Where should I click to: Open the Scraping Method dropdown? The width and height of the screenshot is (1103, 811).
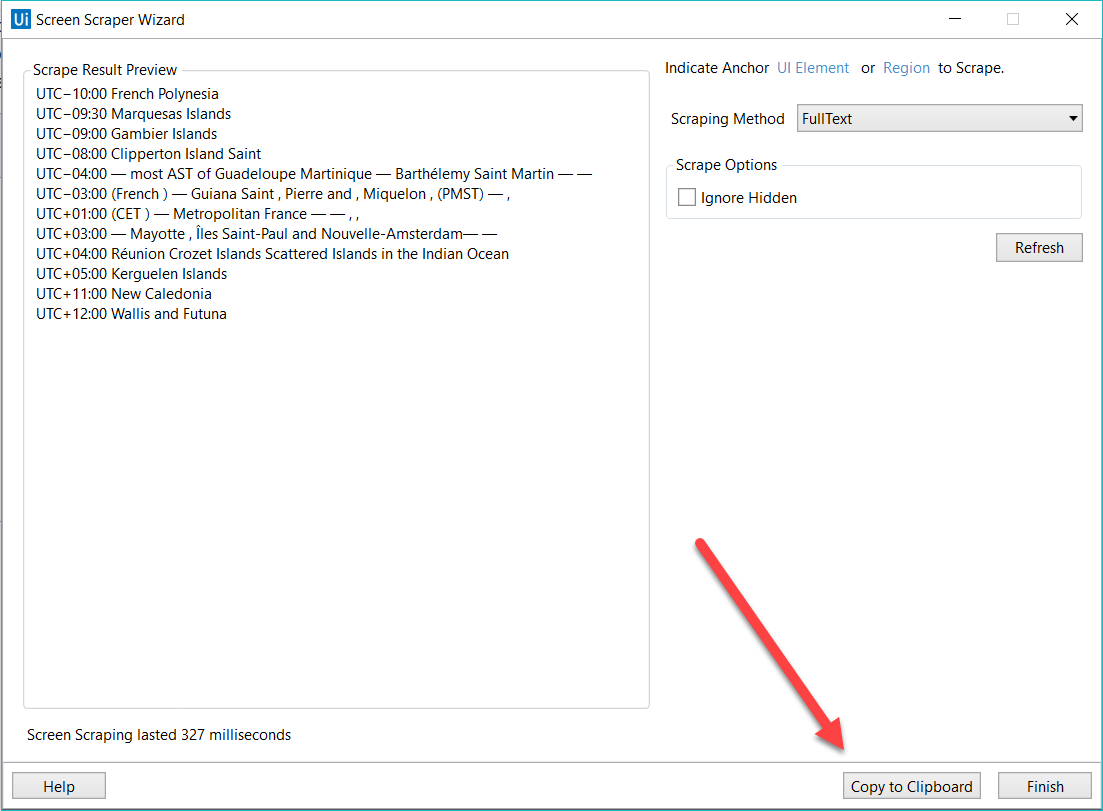pos(939,118)
